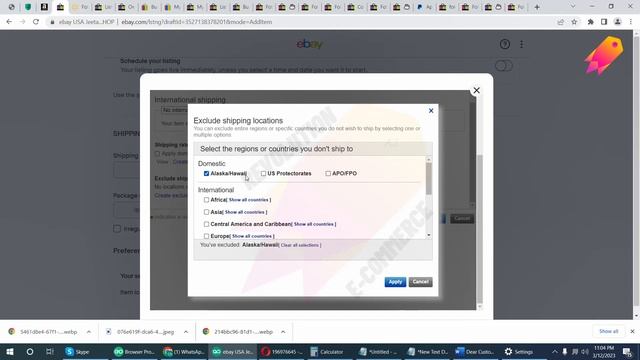Open a new browser tab
The image size is (640, 360).
[x=537, y=7]
